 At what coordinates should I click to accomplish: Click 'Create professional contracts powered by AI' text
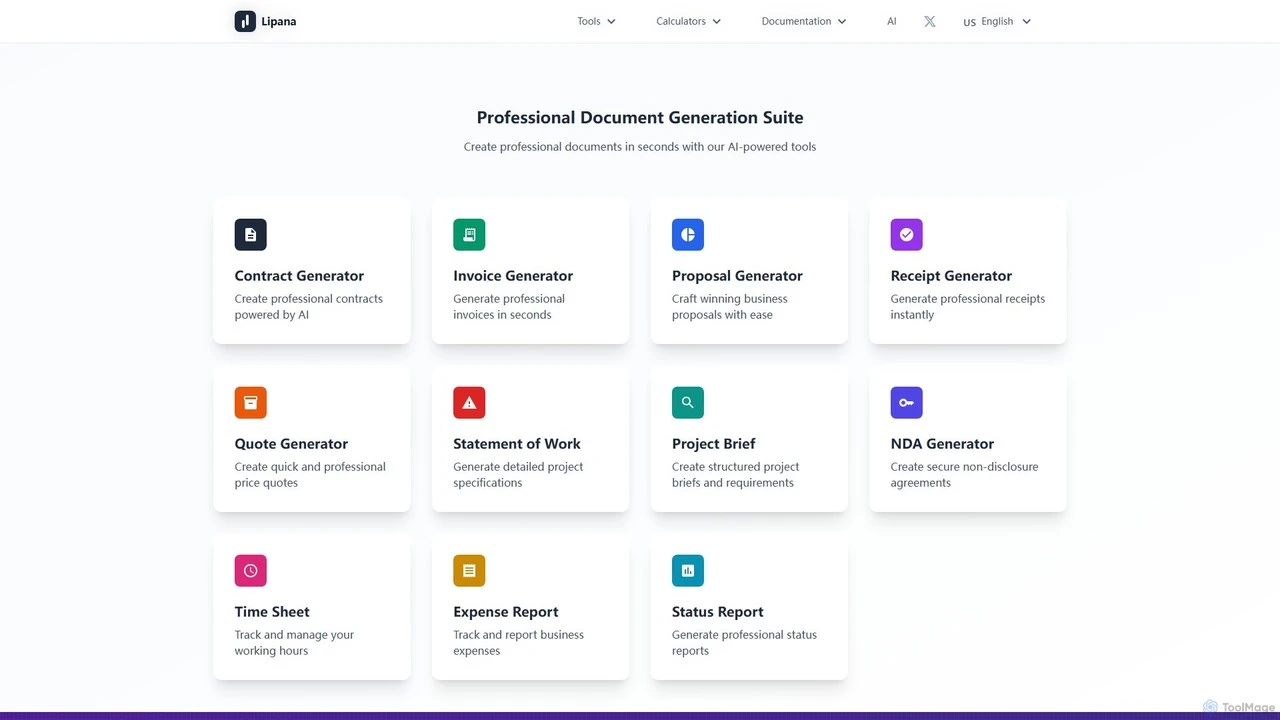pyautogui.click(x=309, y=307)
